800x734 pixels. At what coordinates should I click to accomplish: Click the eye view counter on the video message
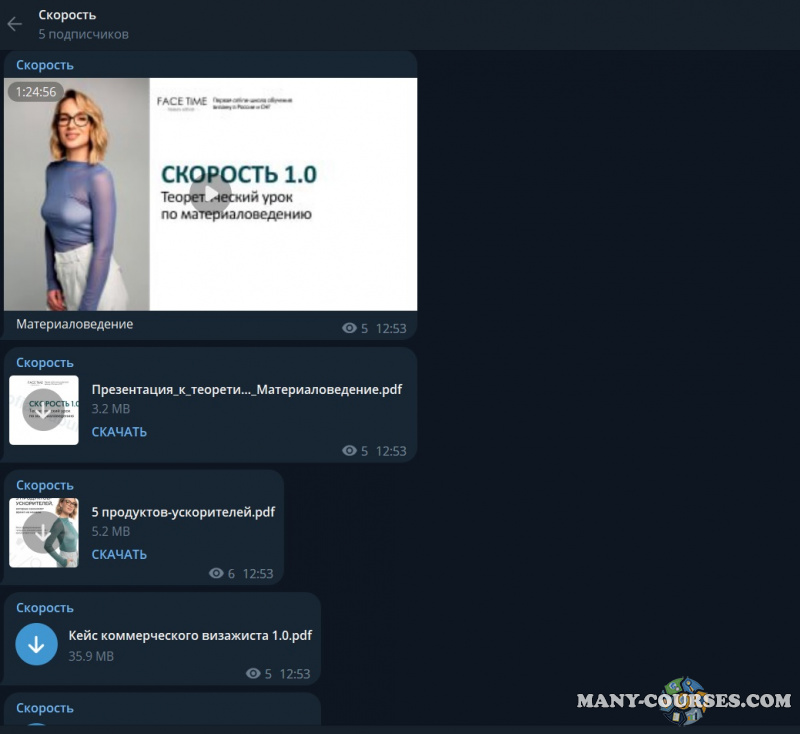click(x=349, y=328)
